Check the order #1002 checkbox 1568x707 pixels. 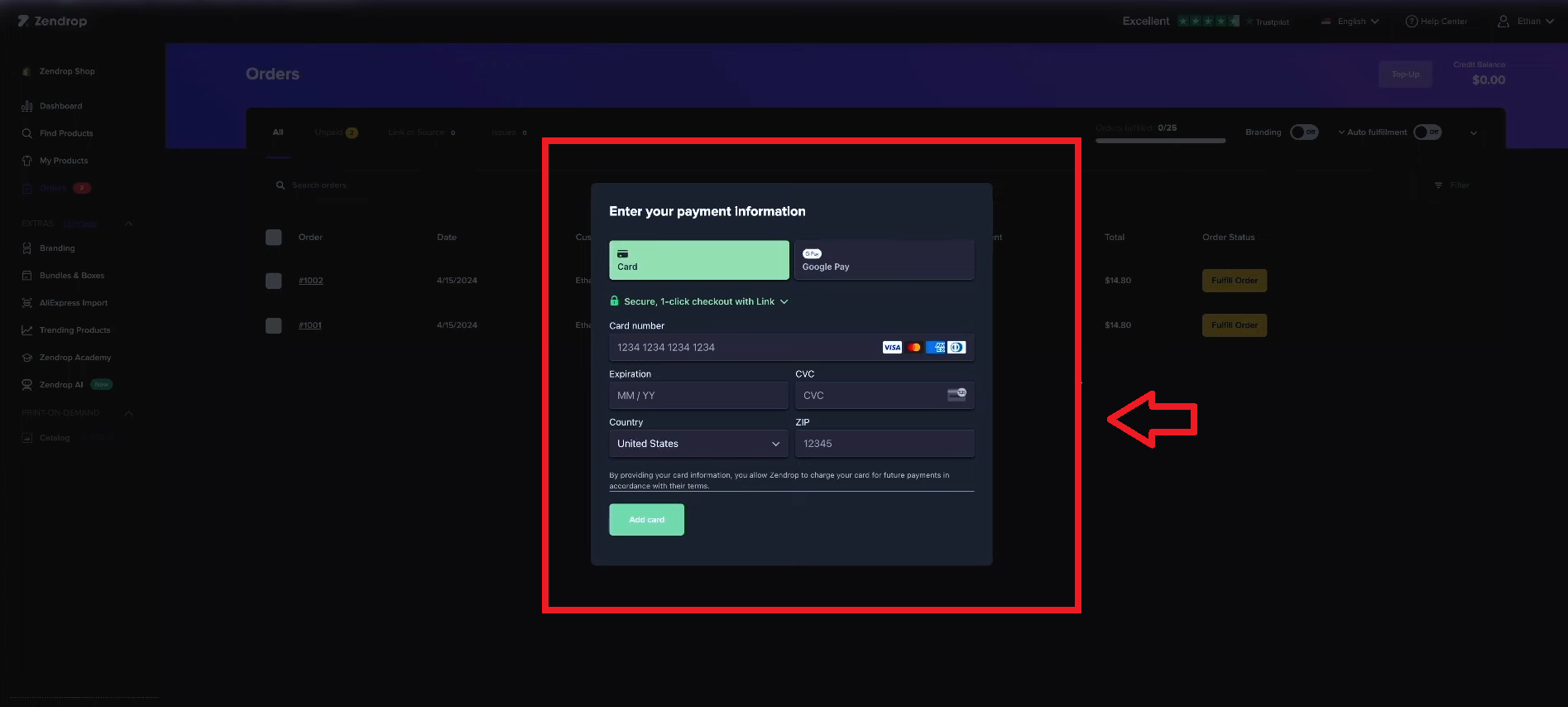tap(274, 281)
